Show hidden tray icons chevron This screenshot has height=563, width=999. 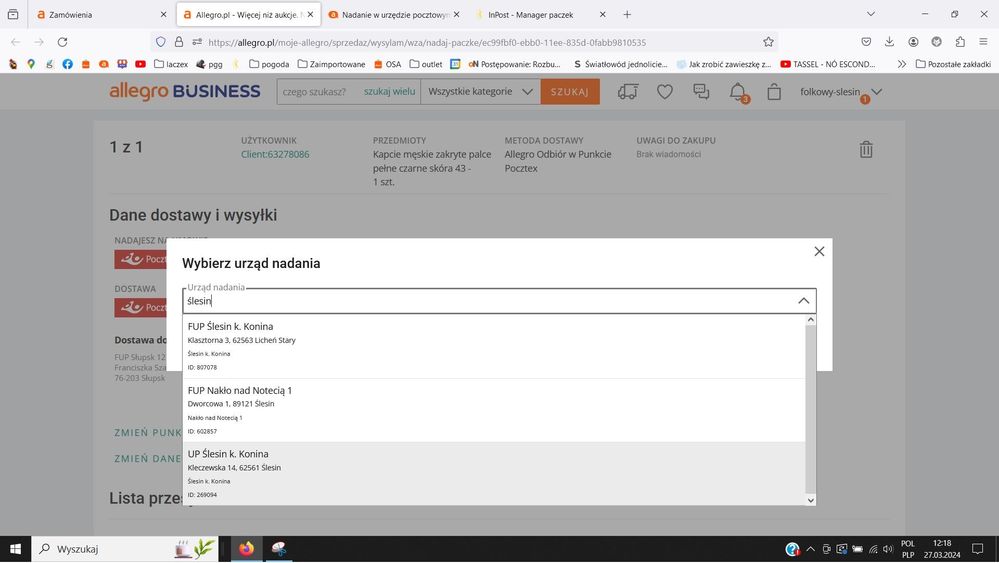click(810, 549)
